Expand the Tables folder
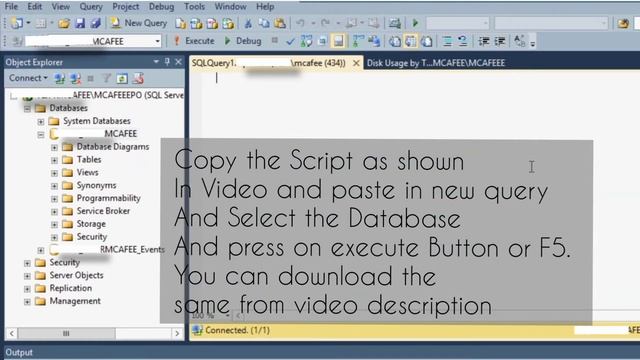The image size is (640, 360). click(54, 160)
